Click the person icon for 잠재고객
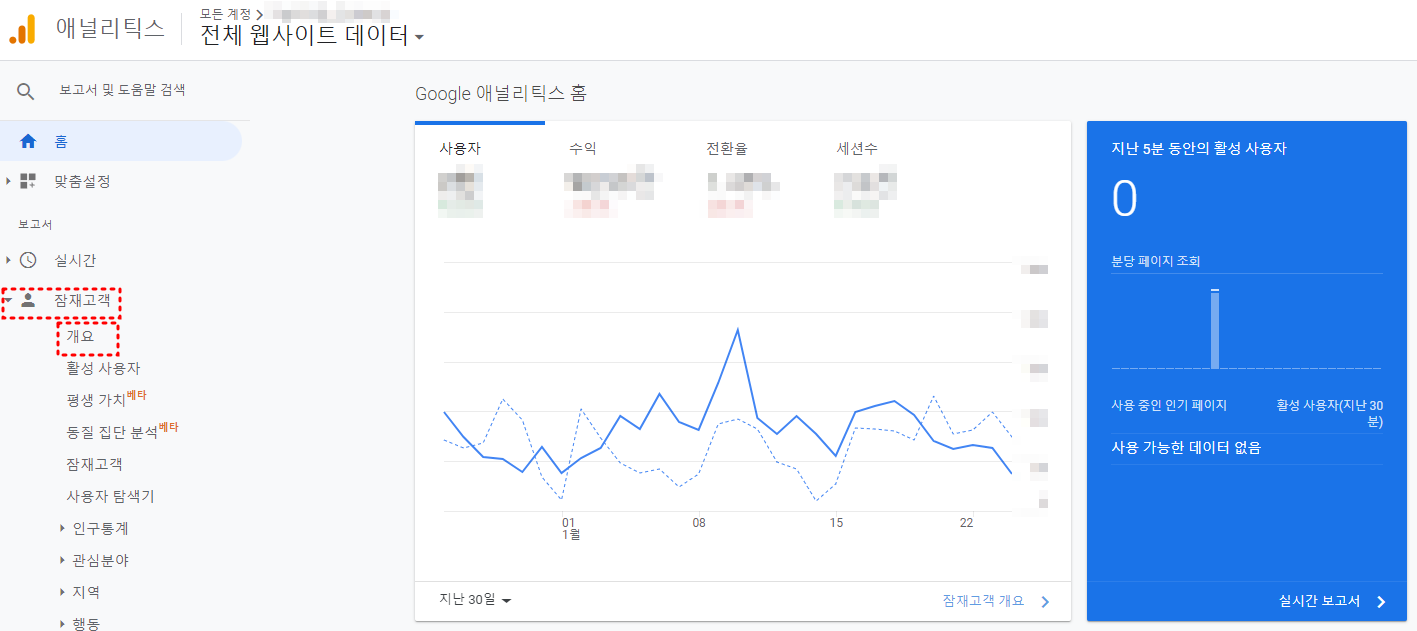 coord(28,300)
